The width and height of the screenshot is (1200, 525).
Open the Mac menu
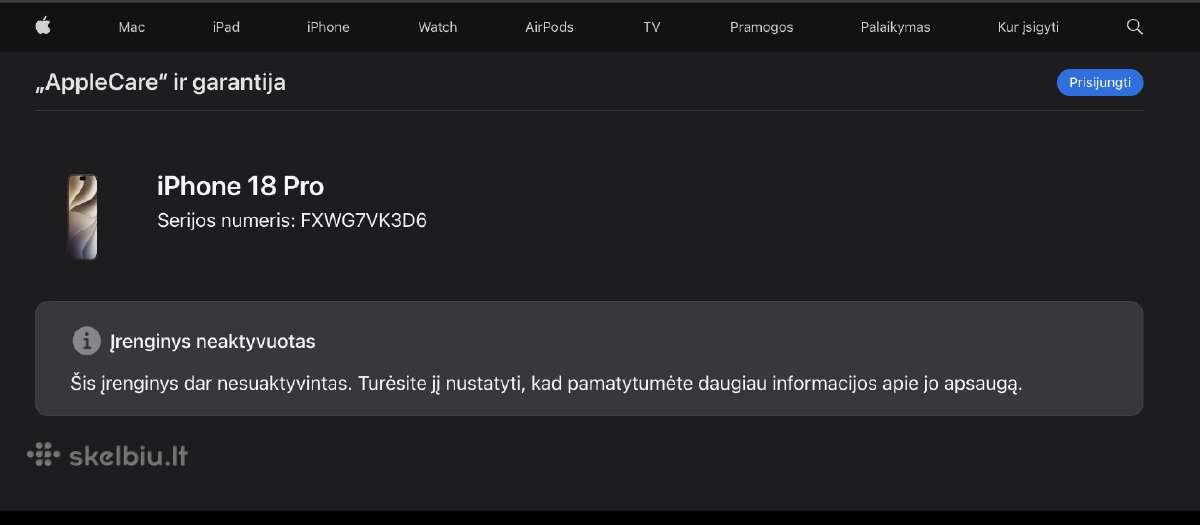tap(132, 27)
